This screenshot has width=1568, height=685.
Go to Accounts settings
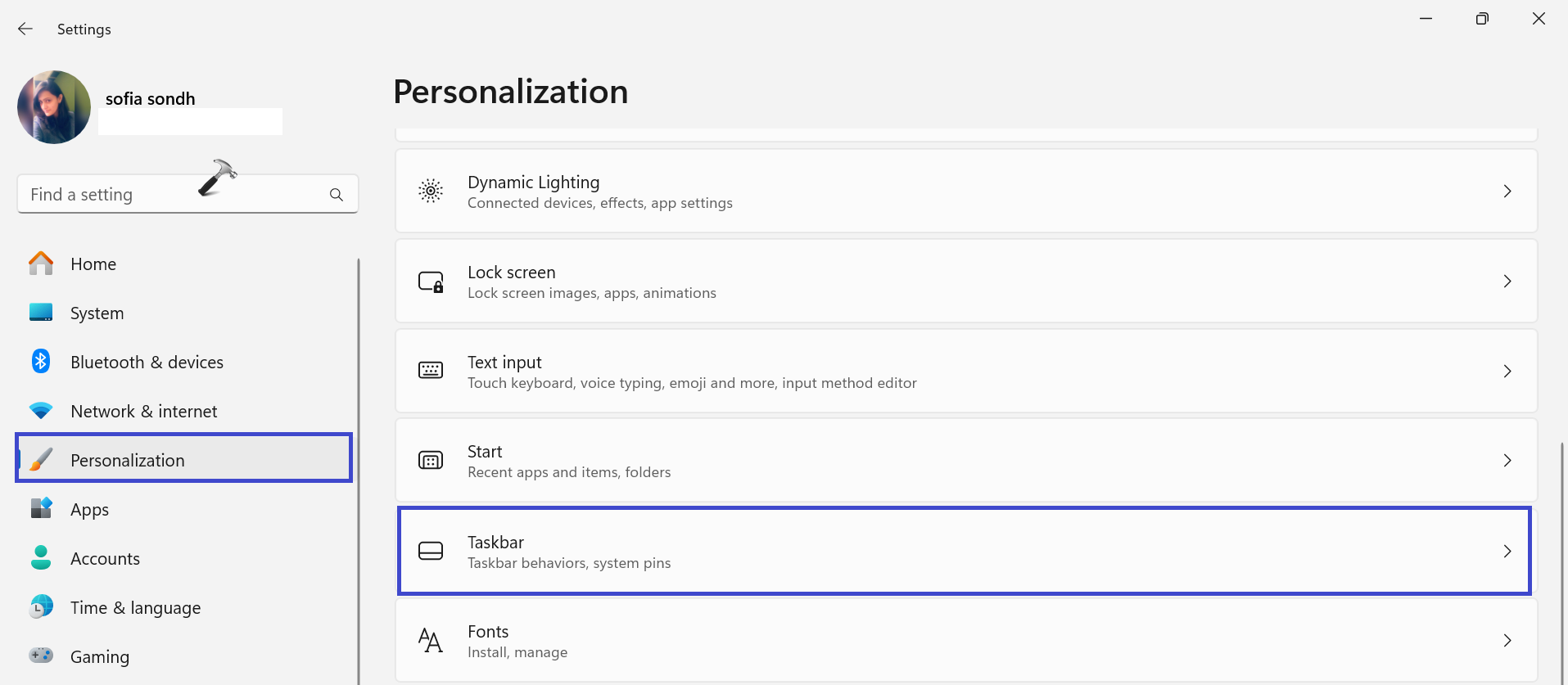tap(105, 559)
